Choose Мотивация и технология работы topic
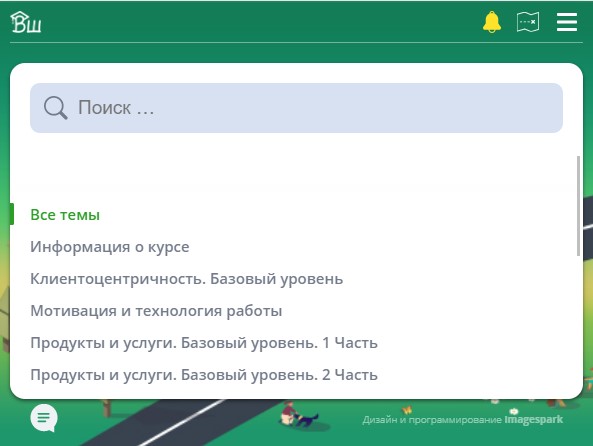The height and width of the screenshot is (446, 593). tap(156, 311)
